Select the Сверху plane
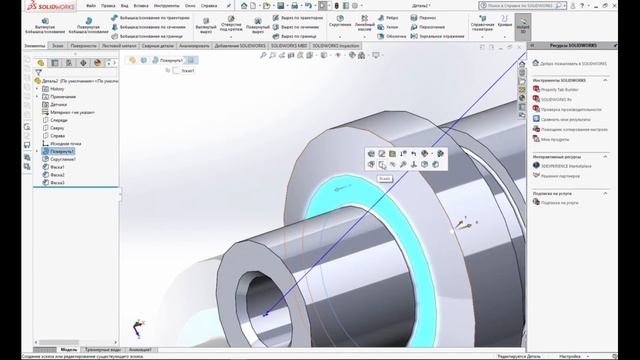Screen dimensions: 640x360 (53, 128)
